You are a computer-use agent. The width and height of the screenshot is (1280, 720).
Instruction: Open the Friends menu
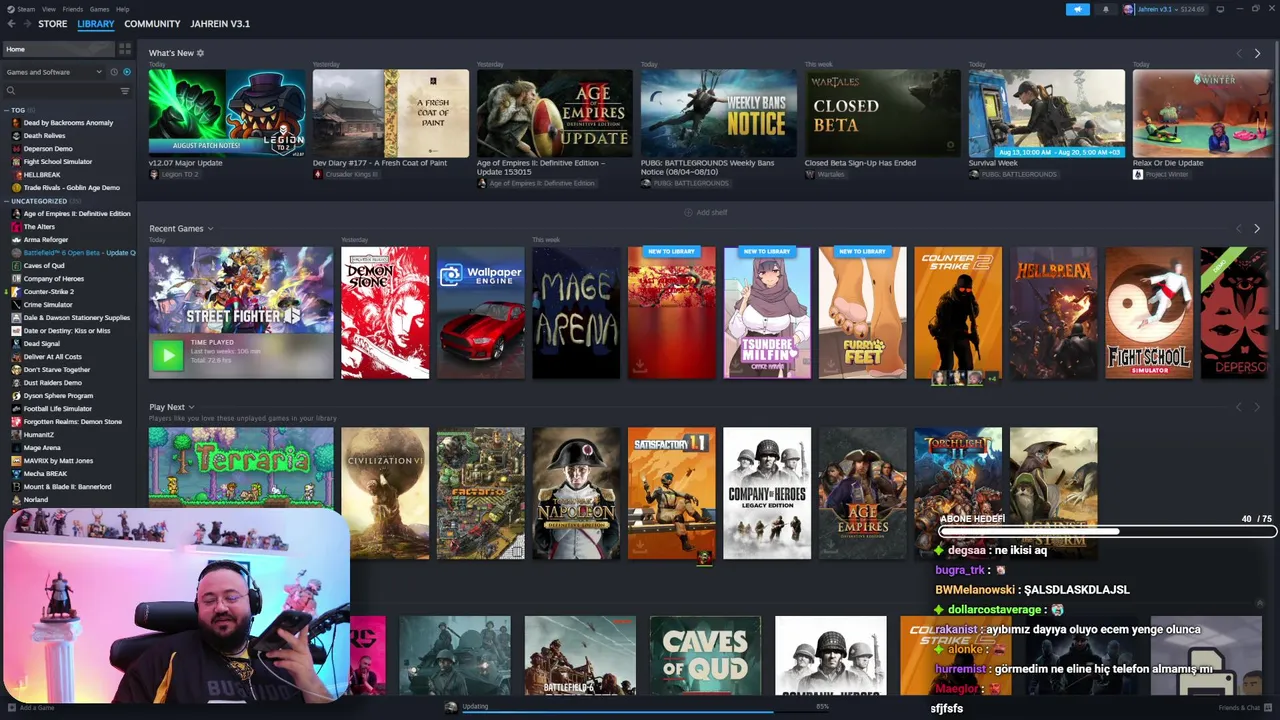tap(73, 9)
